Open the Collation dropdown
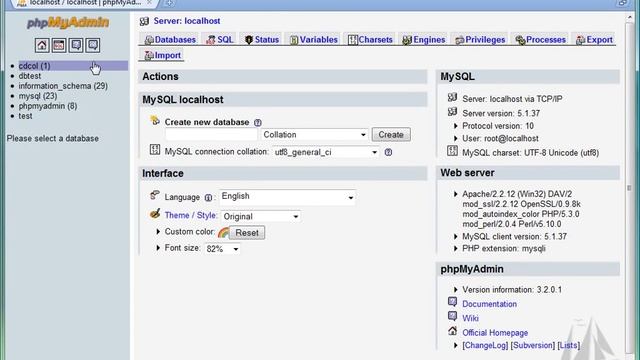This screenshot has height=360, width=640. pos(314,135)
